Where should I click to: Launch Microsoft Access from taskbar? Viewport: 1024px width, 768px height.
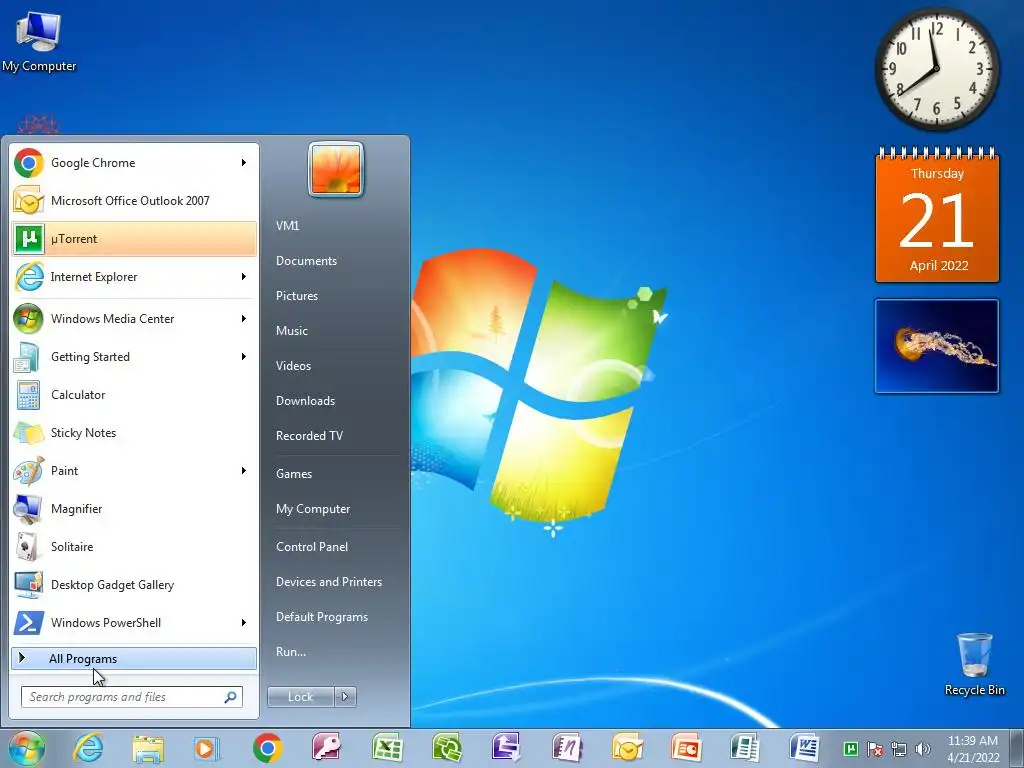pos(326,748)
